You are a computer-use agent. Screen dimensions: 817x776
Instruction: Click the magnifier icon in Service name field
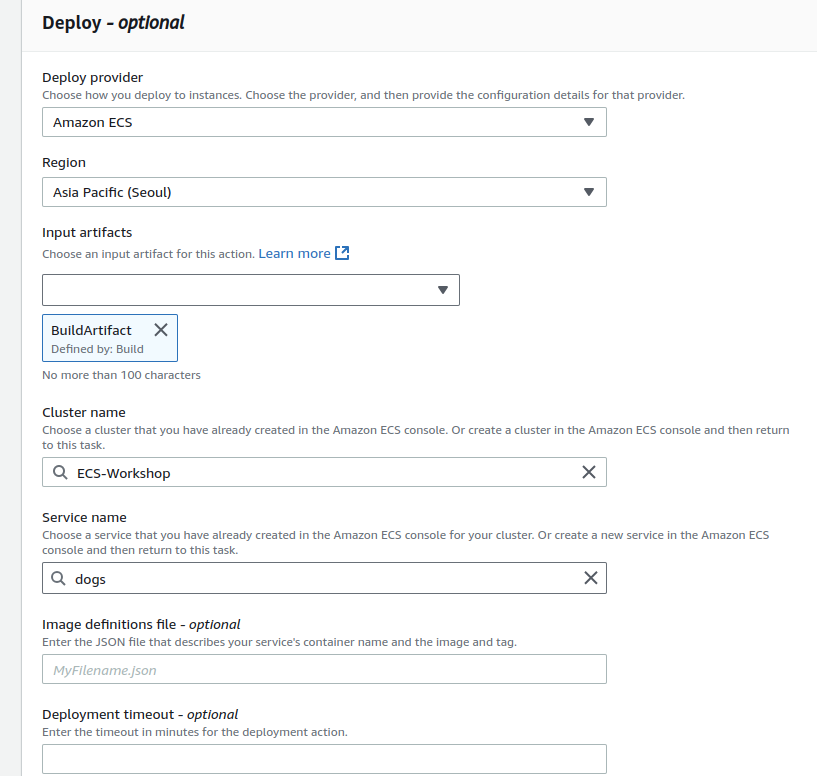[59, 578]
